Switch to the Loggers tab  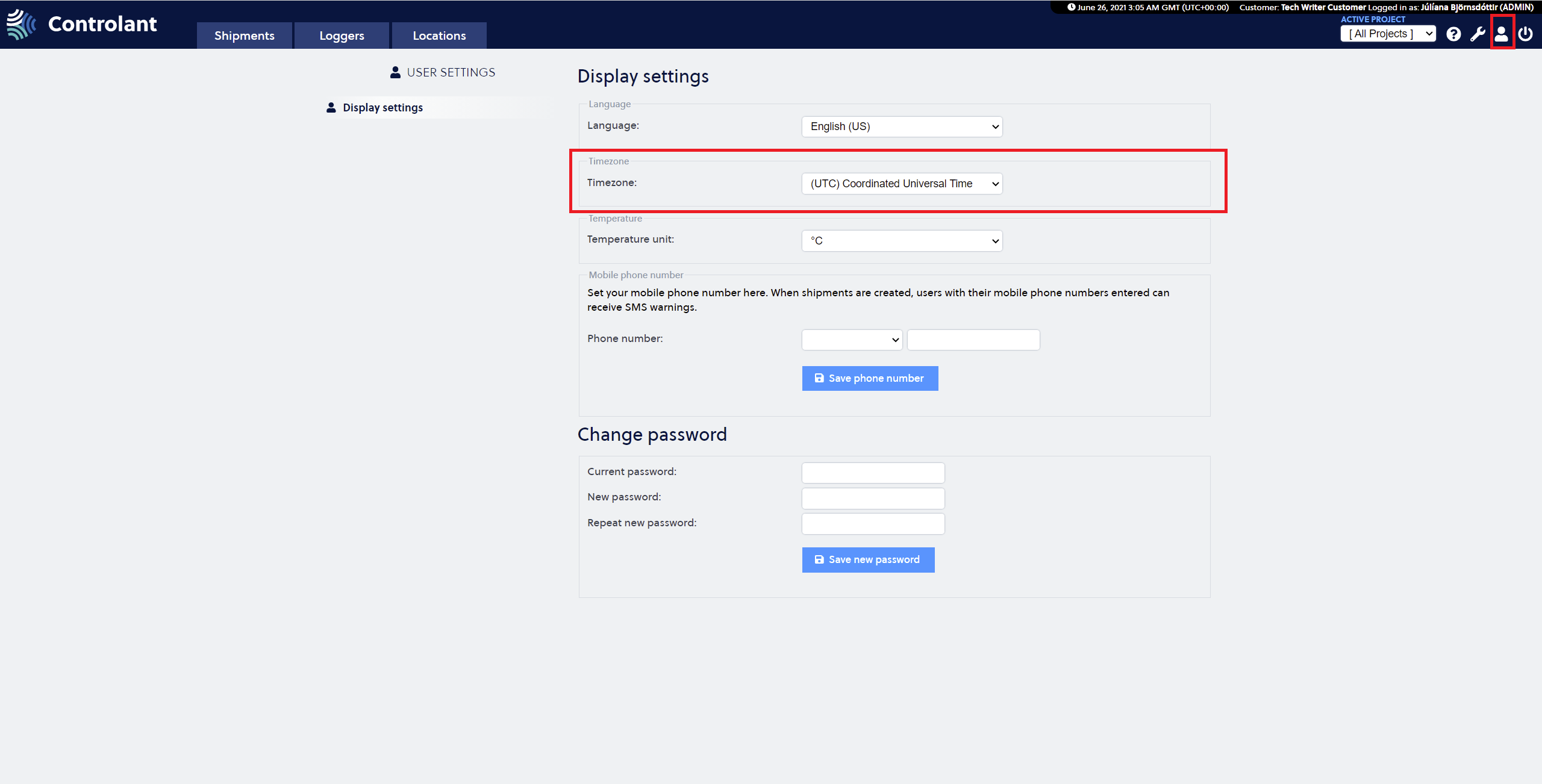coord(342,36)
